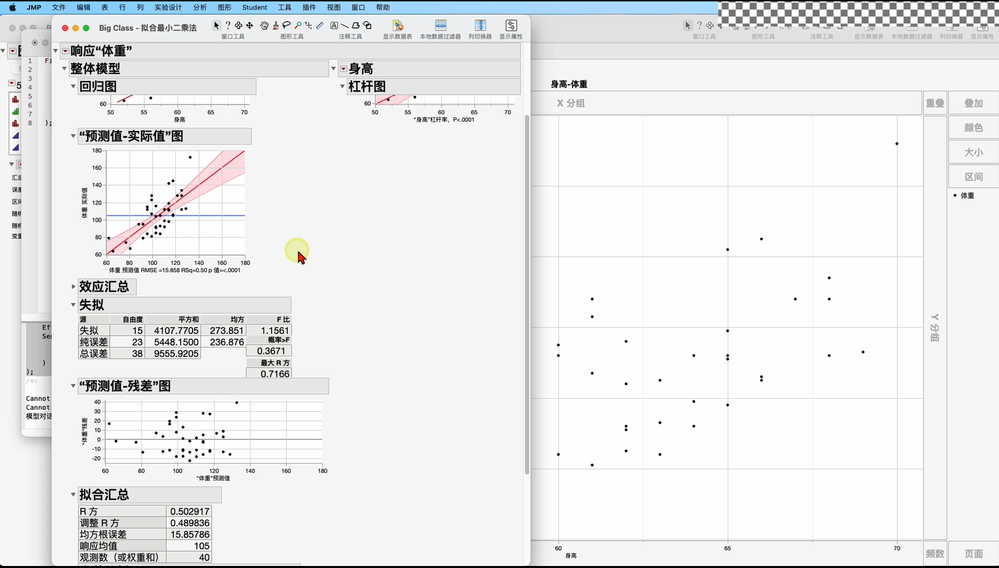Screen dimensions: 999x568
Task: Select the scroller move tool
Action: coord(249,25)
